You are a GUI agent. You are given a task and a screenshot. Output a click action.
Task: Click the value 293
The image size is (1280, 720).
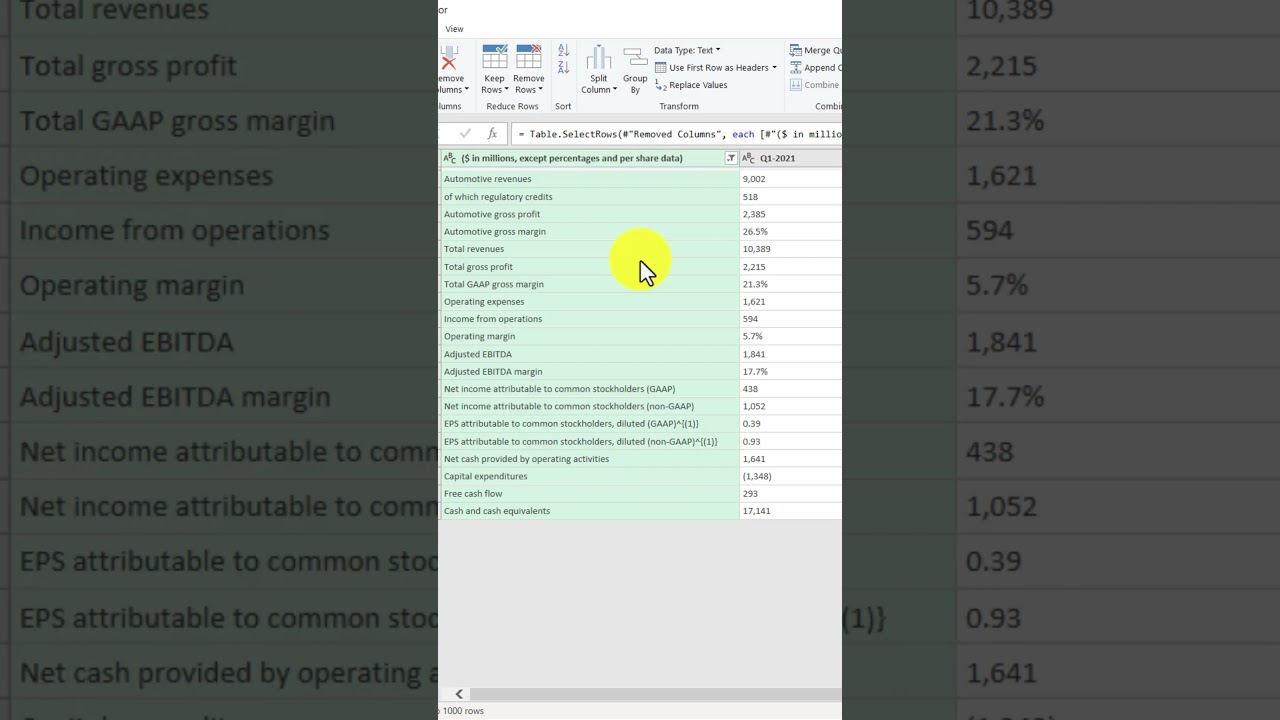(x=750, y=494)
